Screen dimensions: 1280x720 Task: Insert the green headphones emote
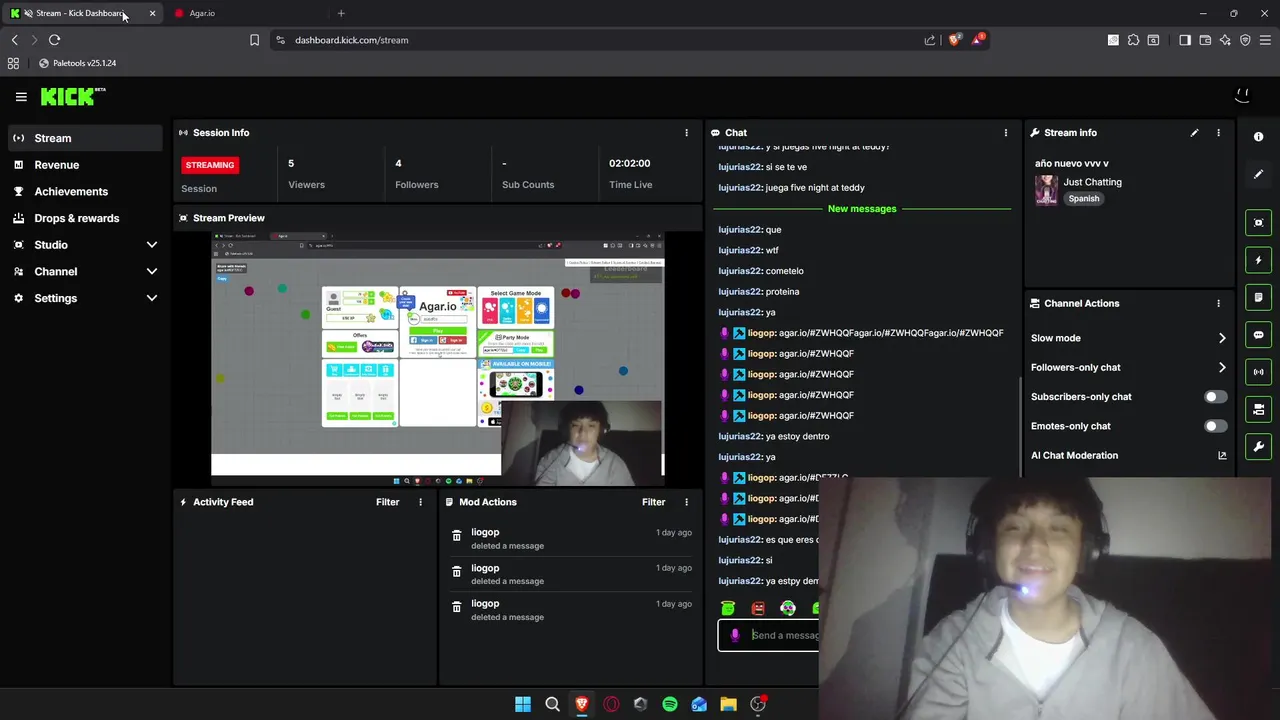coord(788,608)
